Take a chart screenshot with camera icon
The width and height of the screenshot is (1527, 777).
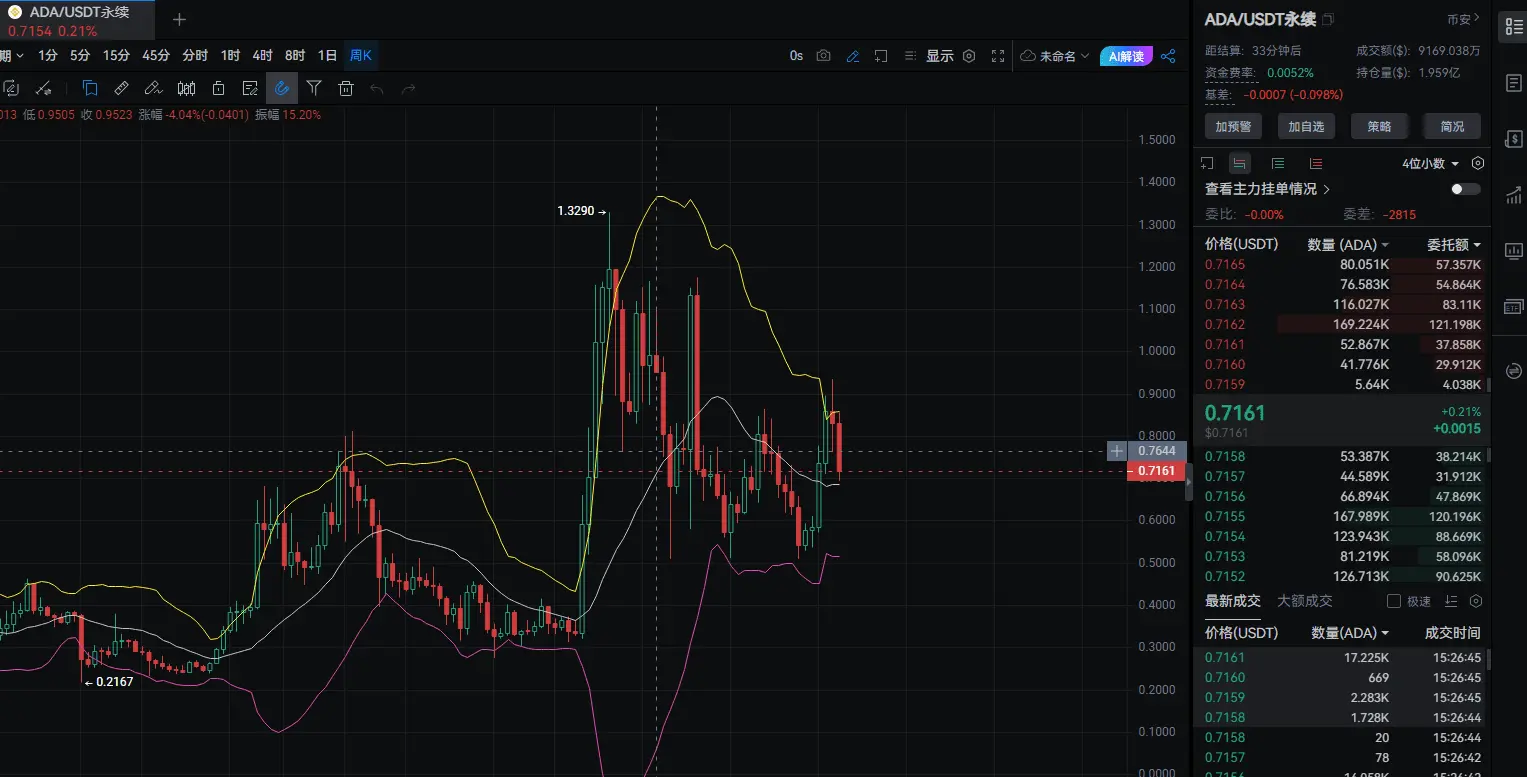(823, 56)
